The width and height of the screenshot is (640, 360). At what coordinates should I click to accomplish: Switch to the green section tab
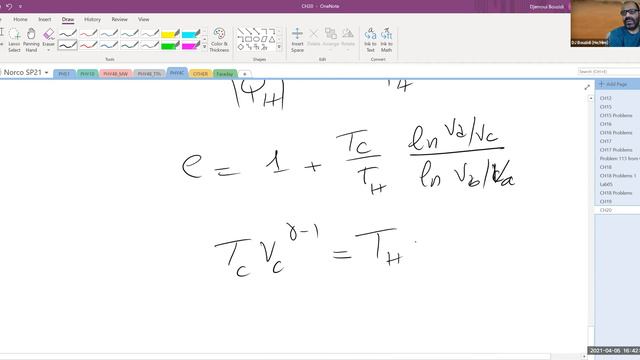(x=224, y=73)
